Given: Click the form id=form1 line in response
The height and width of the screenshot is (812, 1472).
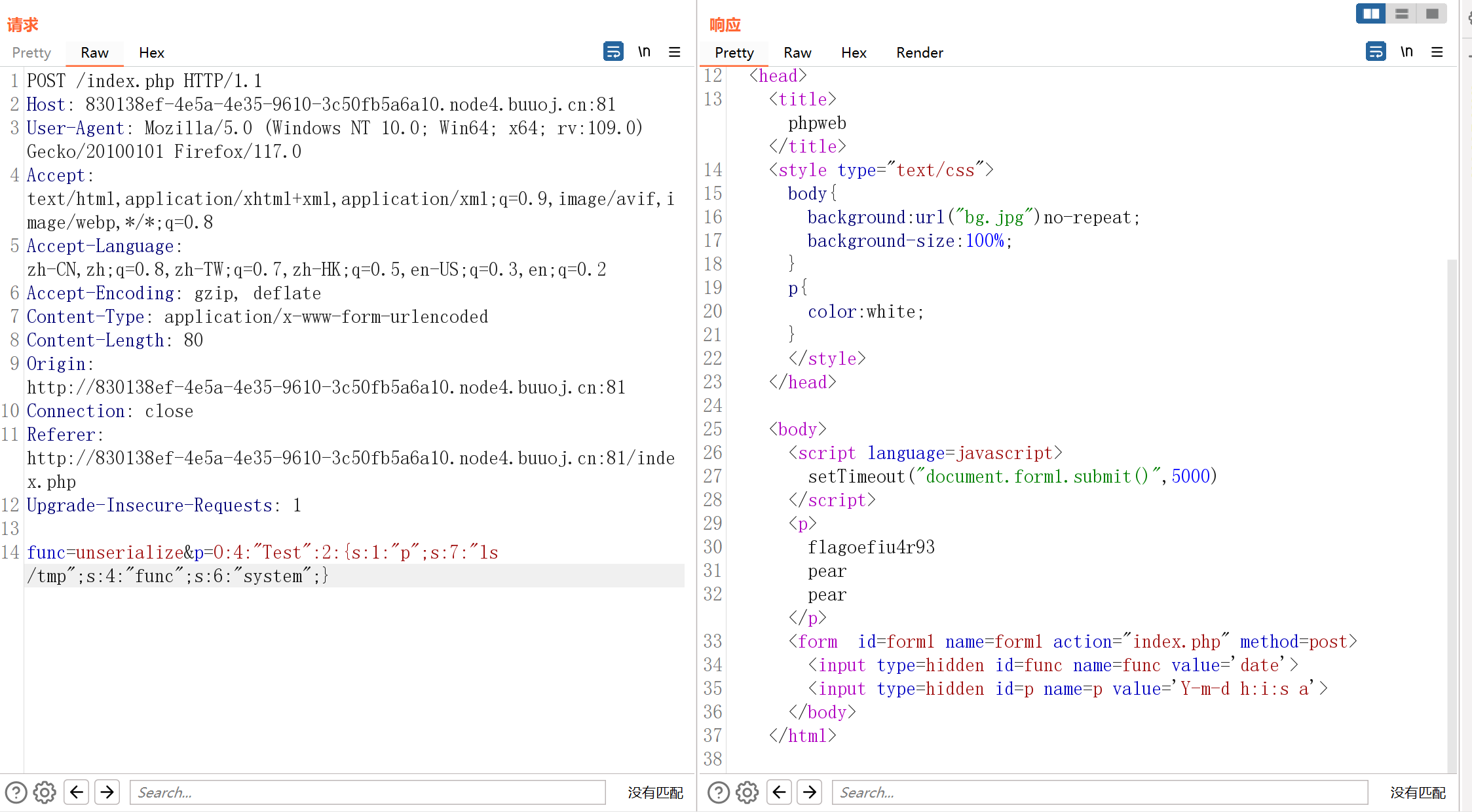Looking at the screenshot, I should coord(1072,641).
